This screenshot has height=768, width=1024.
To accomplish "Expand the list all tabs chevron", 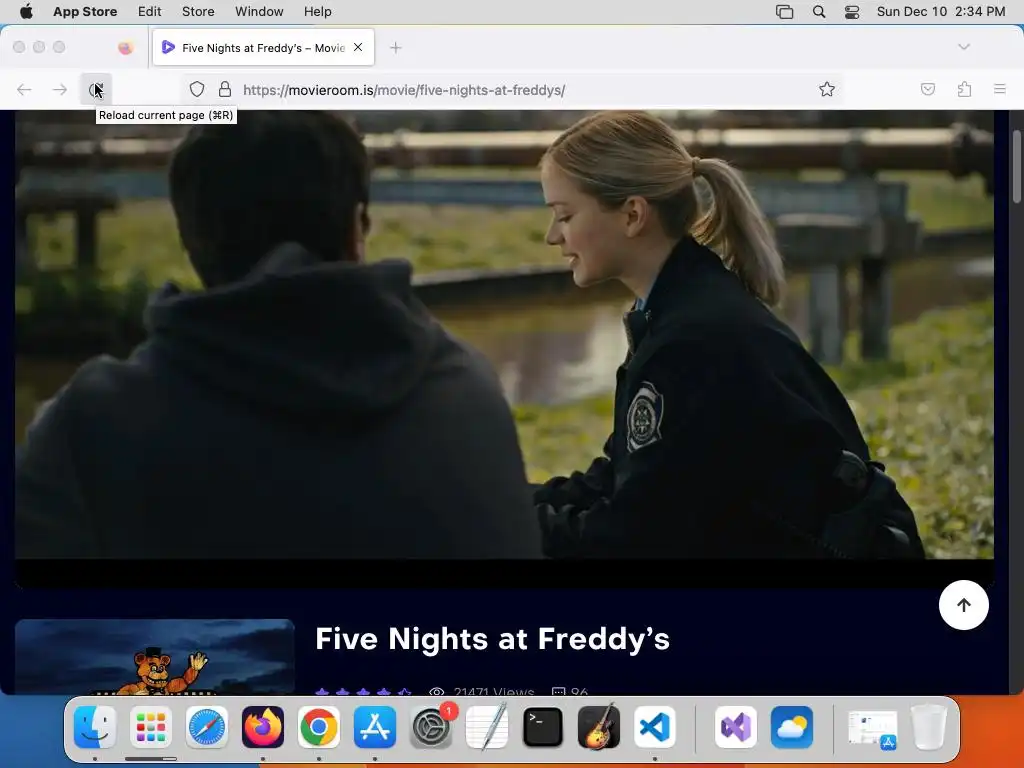I will point(964,47).
